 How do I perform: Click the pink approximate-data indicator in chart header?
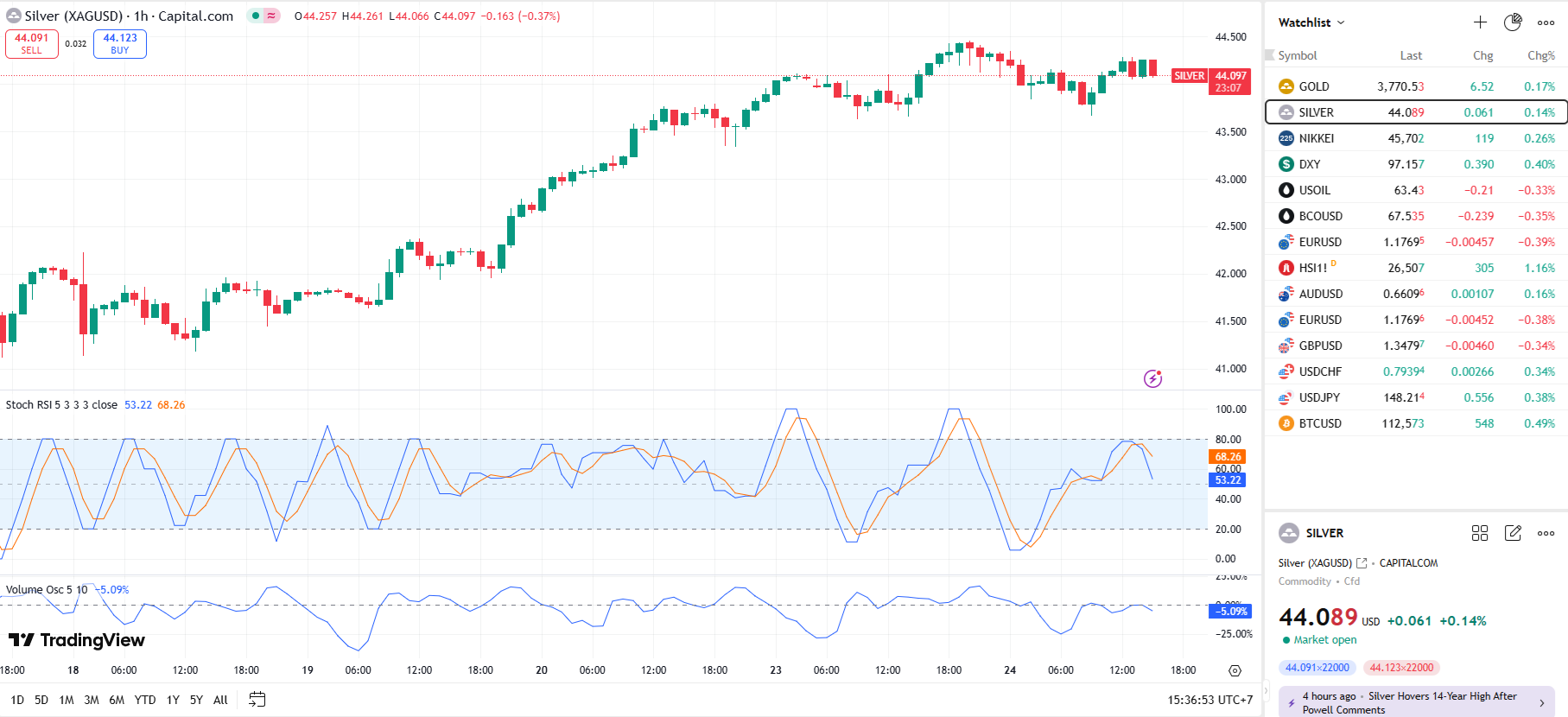(x=271, y=16)
